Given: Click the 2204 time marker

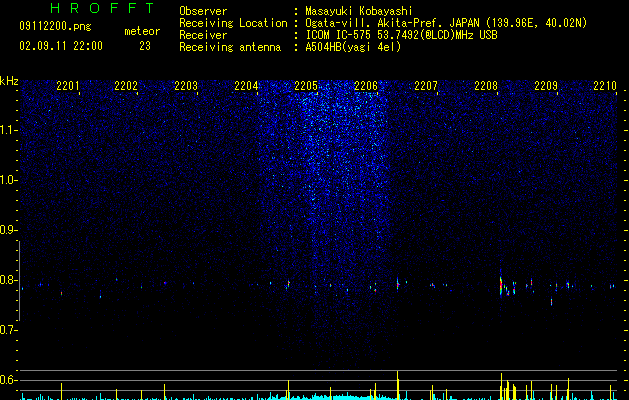Looking at the screenshot, I should tap(246, 86).
